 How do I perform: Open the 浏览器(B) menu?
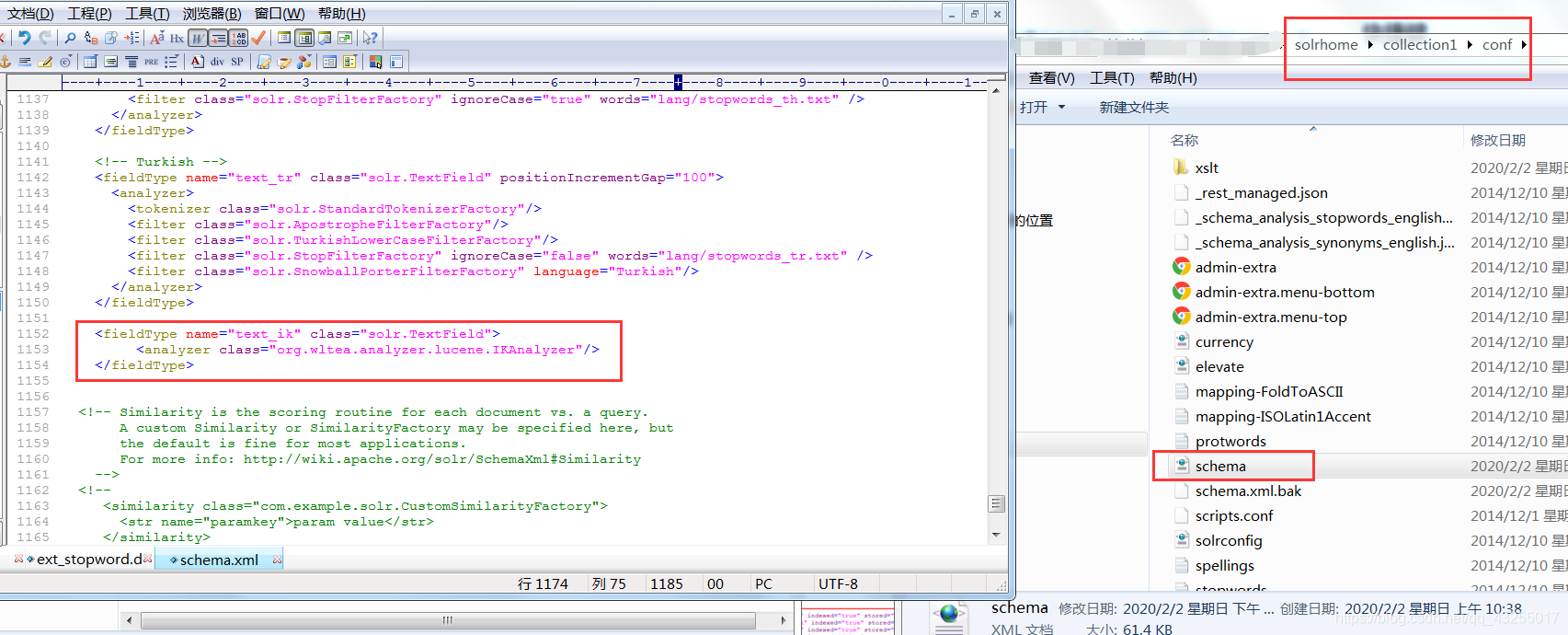212,14
